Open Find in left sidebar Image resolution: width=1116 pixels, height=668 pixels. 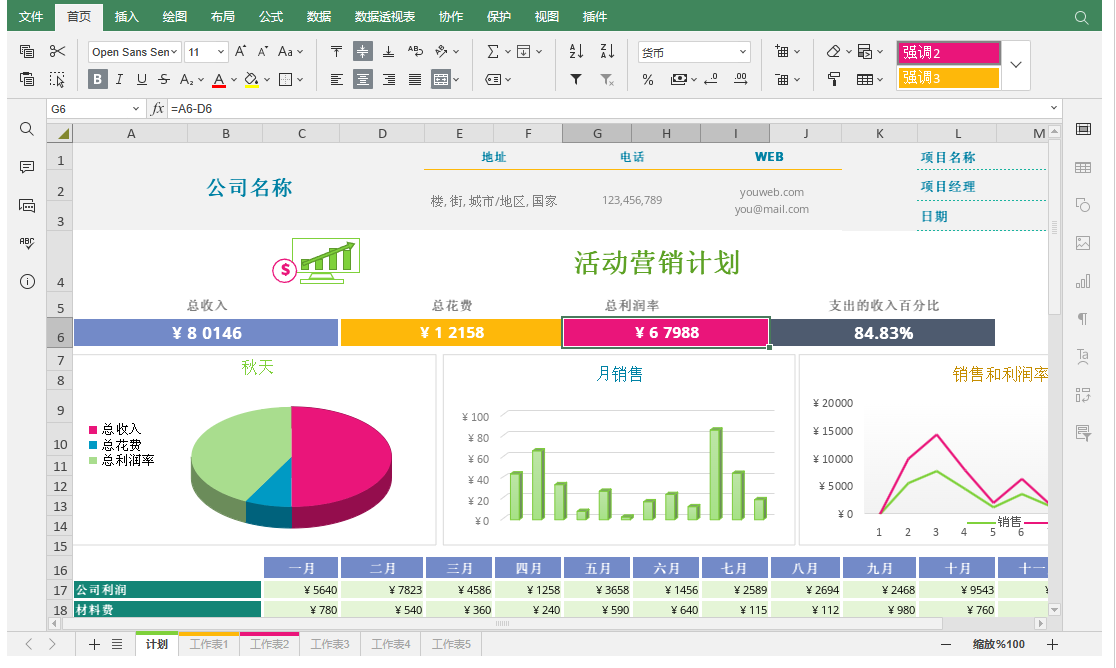(26, 129)
